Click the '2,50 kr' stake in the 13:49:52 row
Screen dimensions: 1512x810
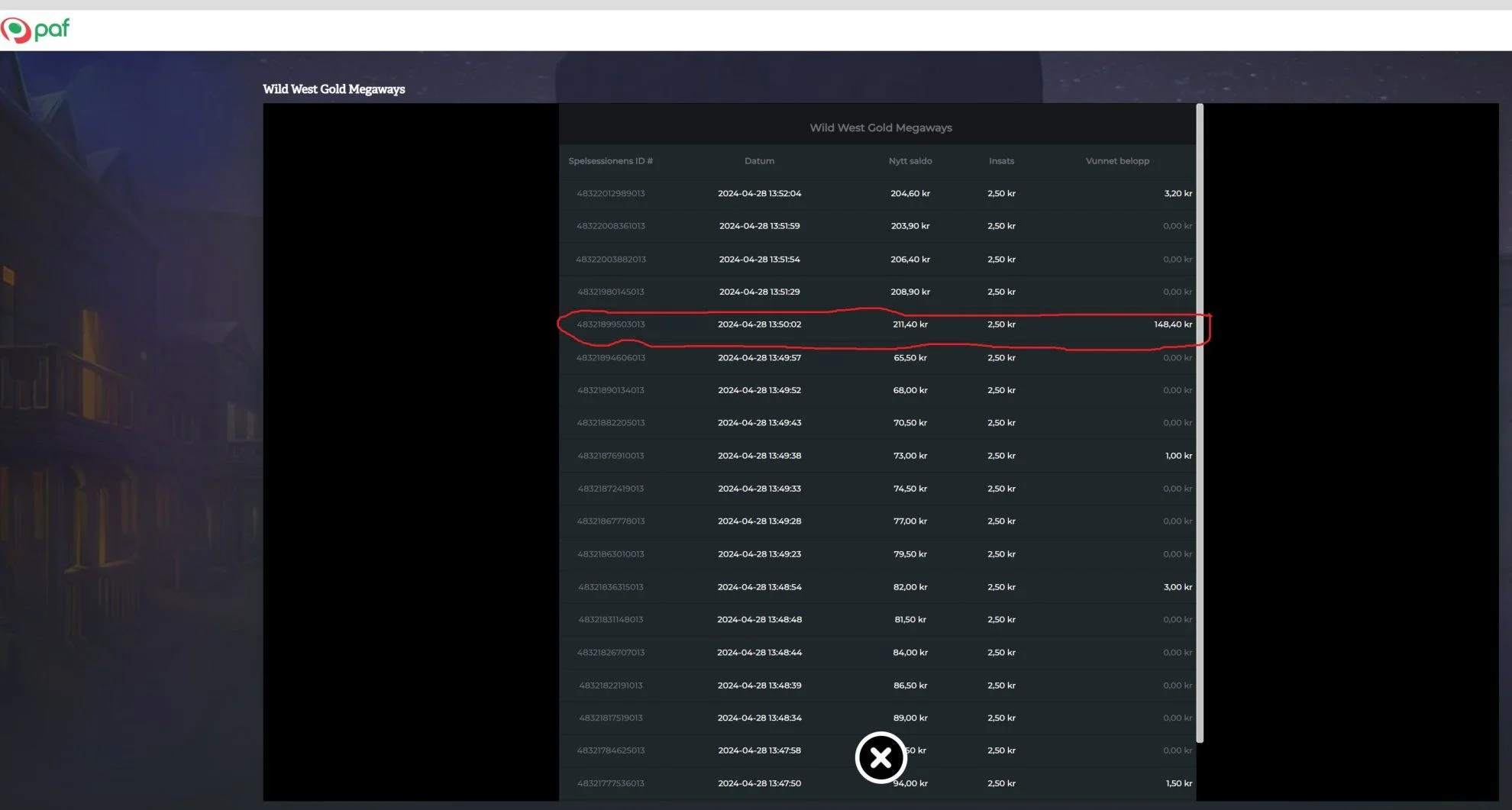click(1001, 390)
